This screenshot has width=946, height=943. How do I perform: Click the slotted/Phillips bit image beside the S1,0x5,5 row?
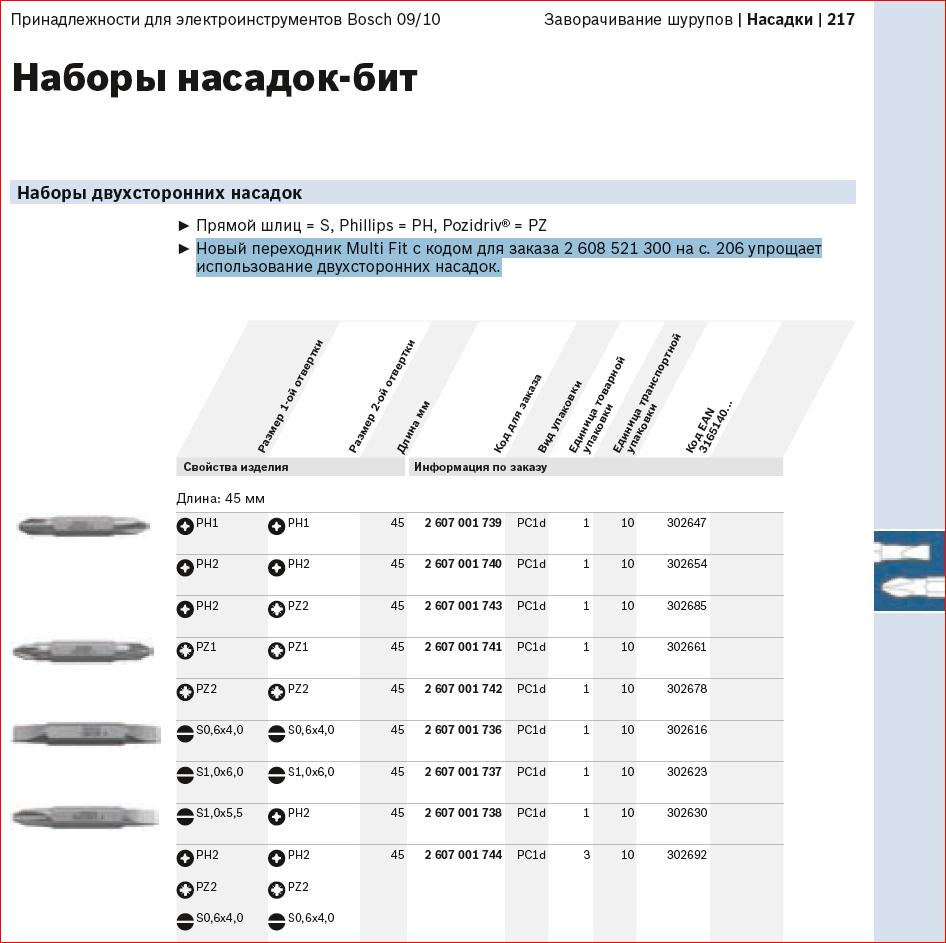point(85,817)
